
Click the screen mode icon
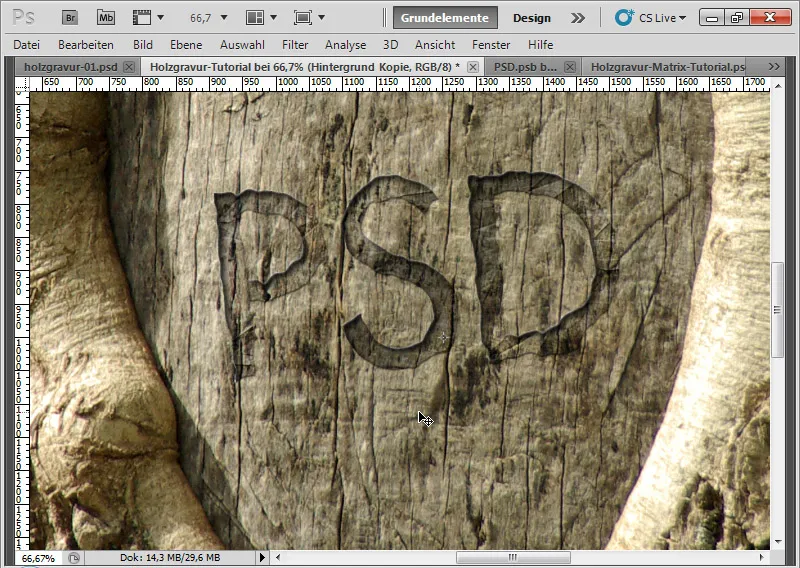click(303, 18)
